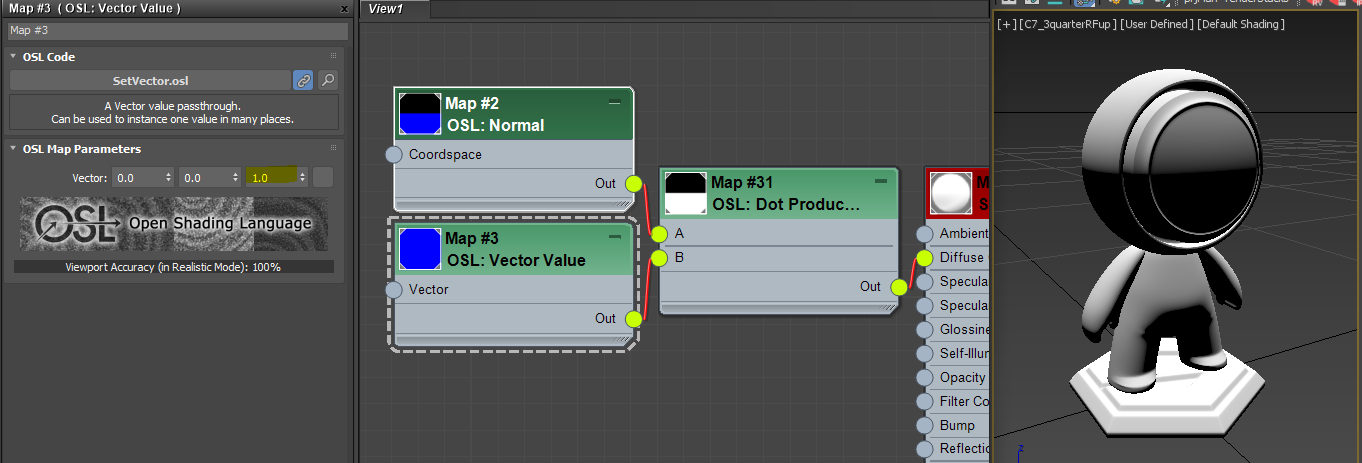
Task: Click the Map #3 blue thumbnail
Action: (420, 249)
